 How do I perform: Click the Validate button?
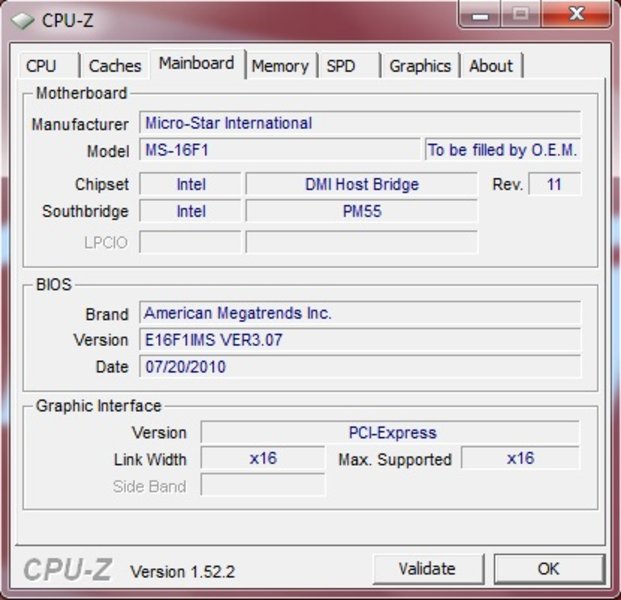[x=428, y=569]
